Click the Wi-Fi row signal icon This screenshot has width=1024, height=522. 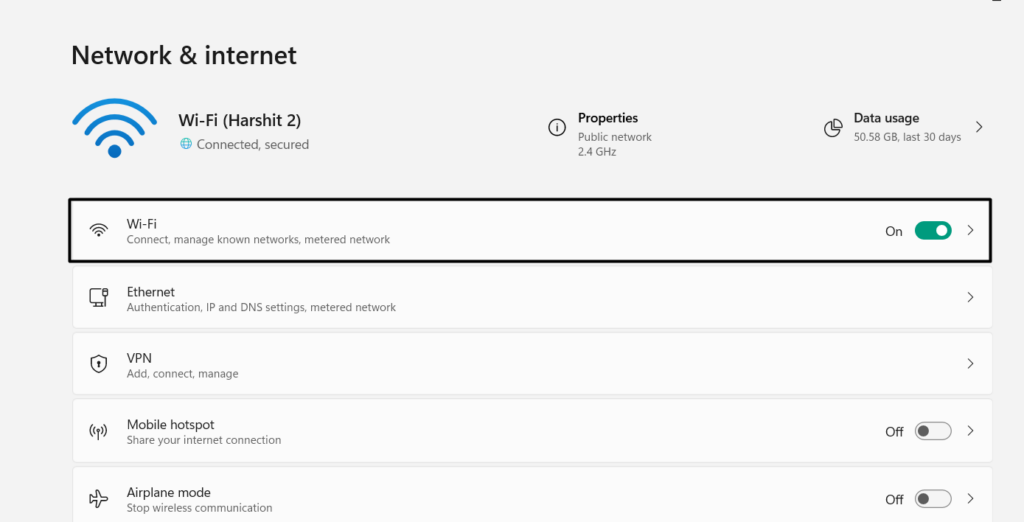pos(98,231)
